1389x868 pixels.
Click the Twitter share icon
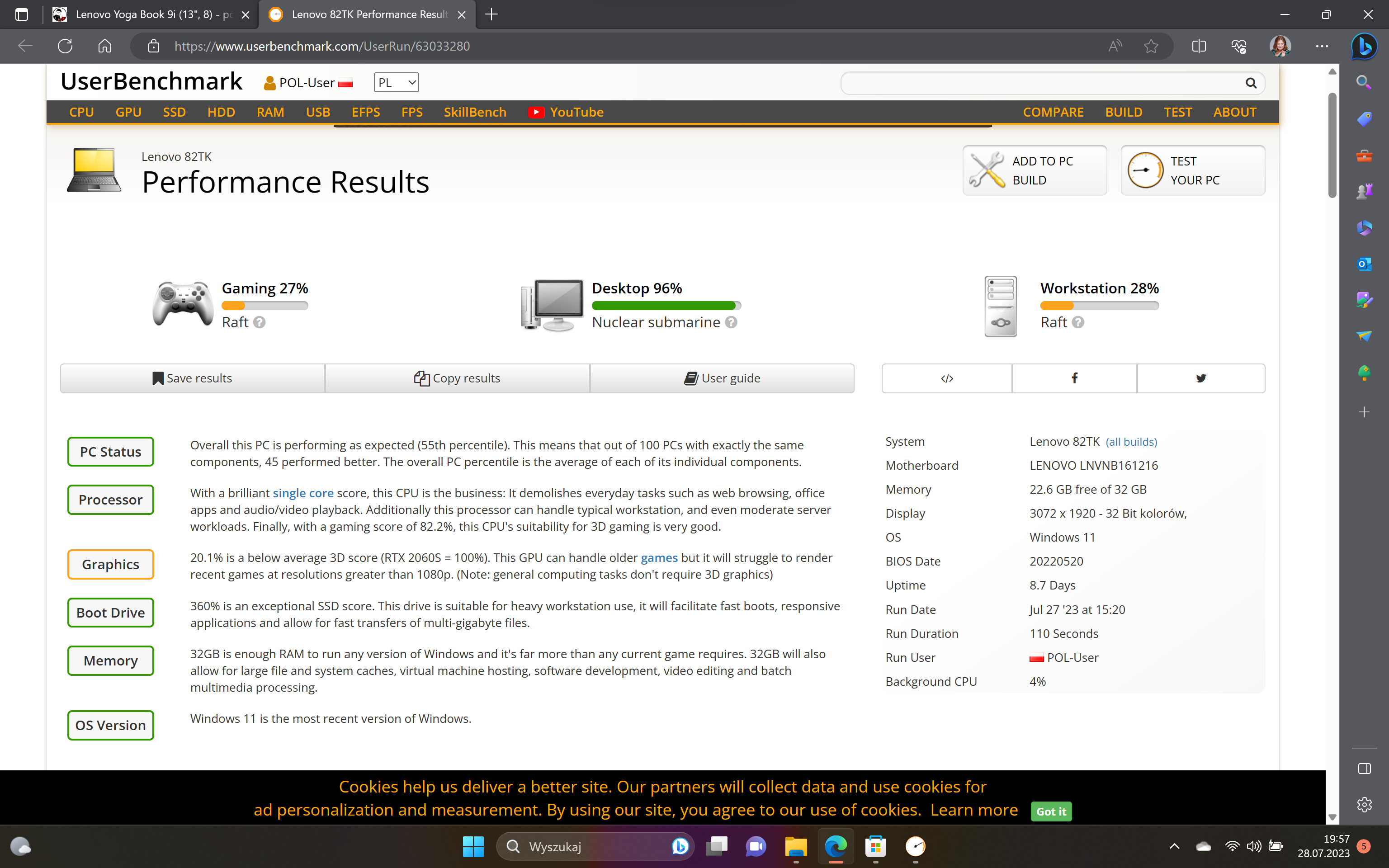tap(1201, 378)
